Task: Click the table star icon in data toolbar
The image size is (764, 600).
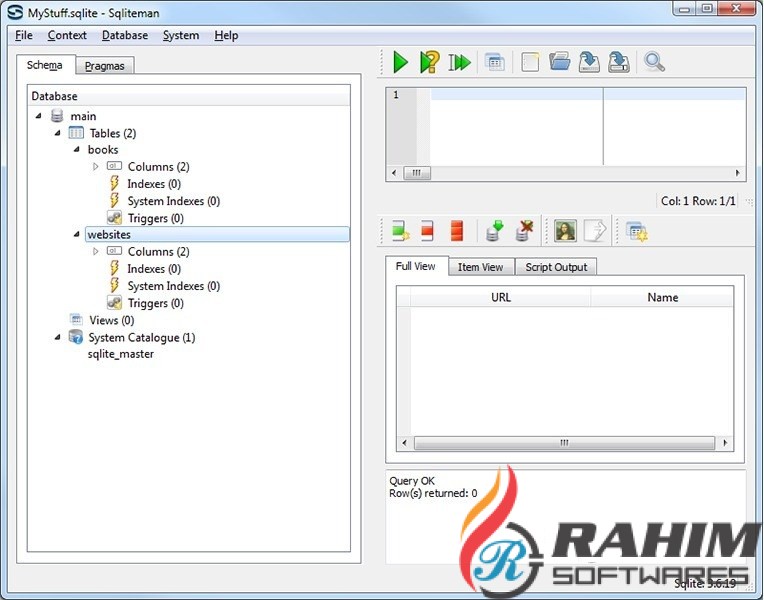Action: tap(636, 232)
